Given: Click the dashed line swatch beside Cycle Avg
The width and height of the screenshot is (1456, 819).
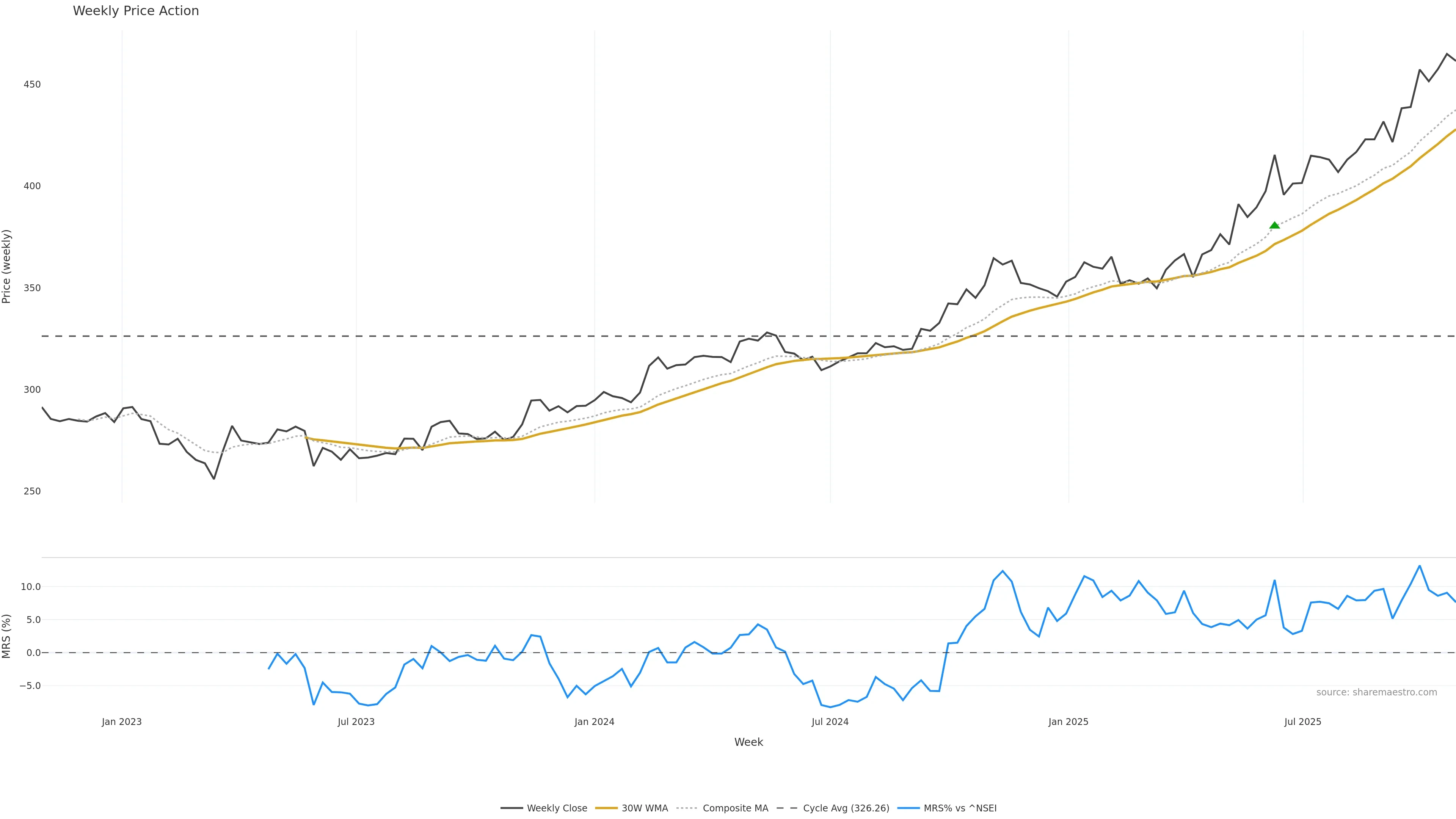Looking at the screenshot, I should pos(787,808).
